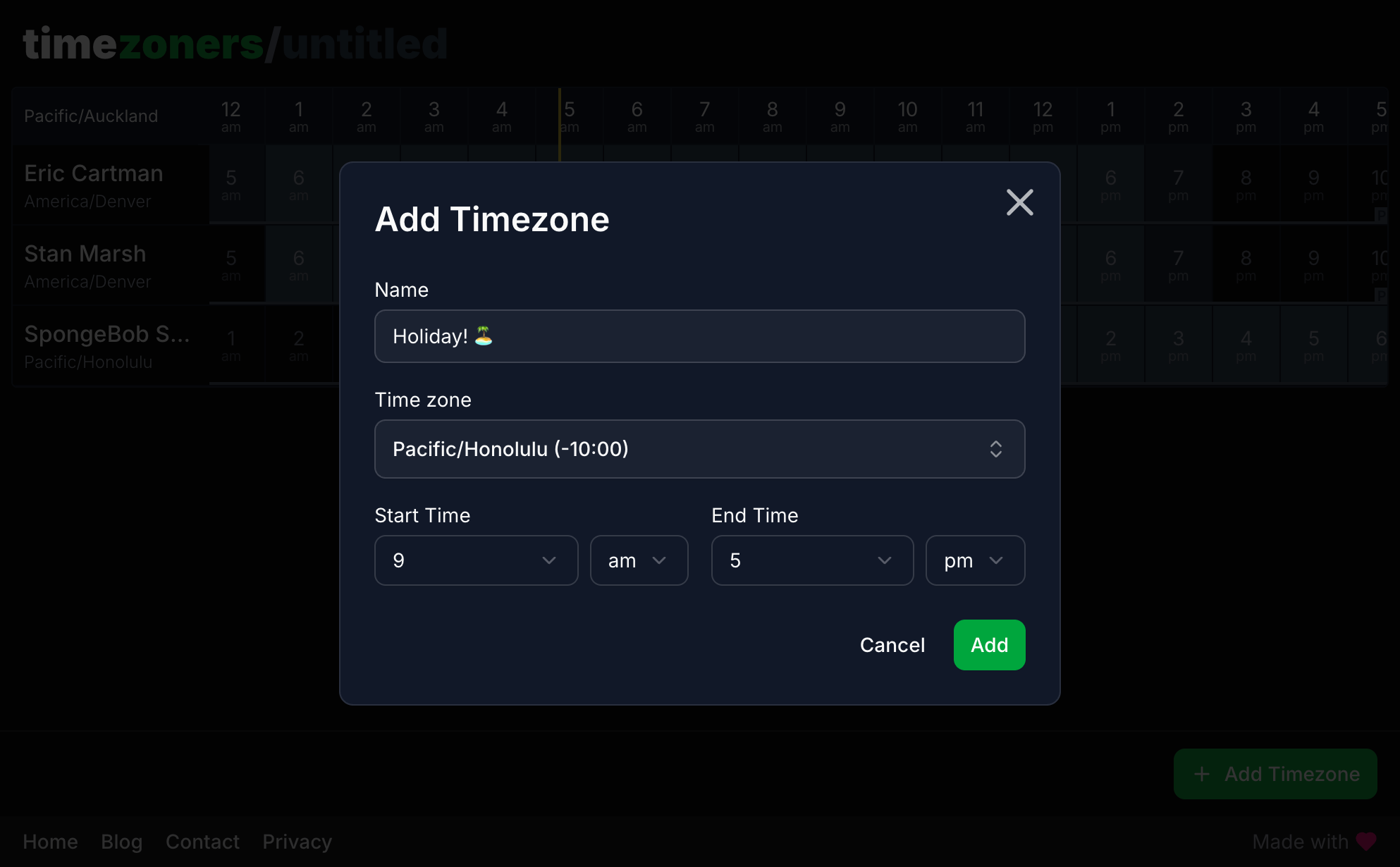Click the chevron on the pm selector
This screenshot has width=1400, height=867.
coord(996,560)
